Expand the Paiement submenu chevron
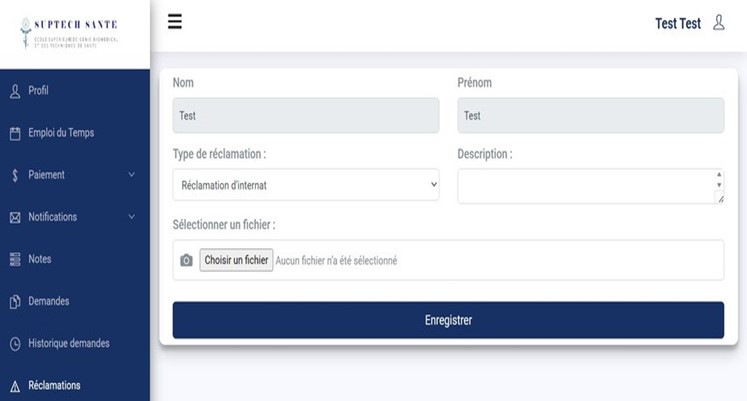747x401 pixels. pos(132,175)
